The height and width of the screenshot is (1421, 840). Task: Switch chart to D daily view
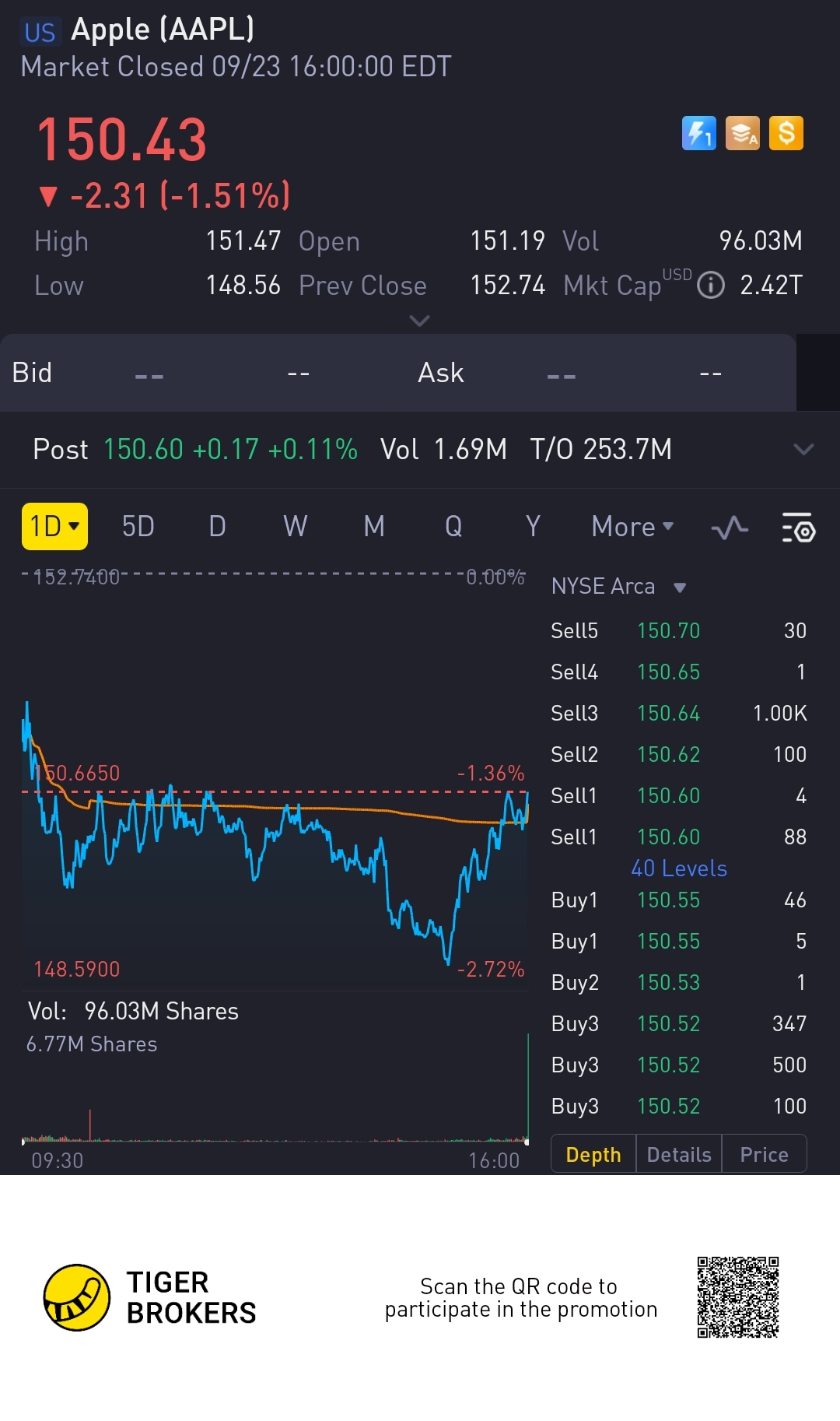[x=218, y=527]
